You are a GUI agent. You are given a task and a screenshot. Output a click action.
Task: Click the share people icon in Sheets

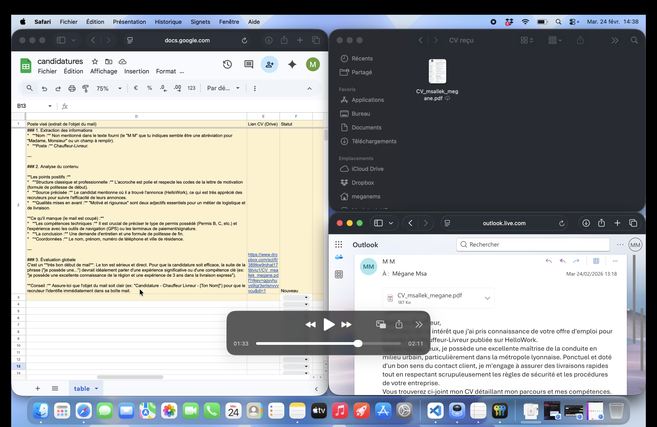point(269,64)
